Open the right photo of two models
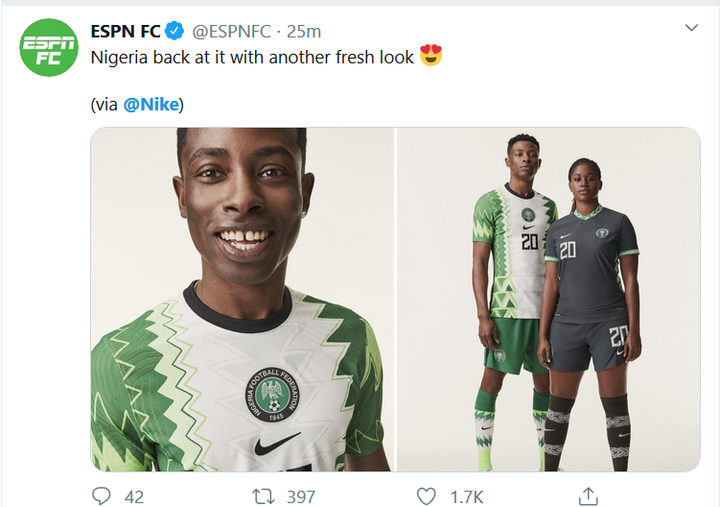 [548, 299]
